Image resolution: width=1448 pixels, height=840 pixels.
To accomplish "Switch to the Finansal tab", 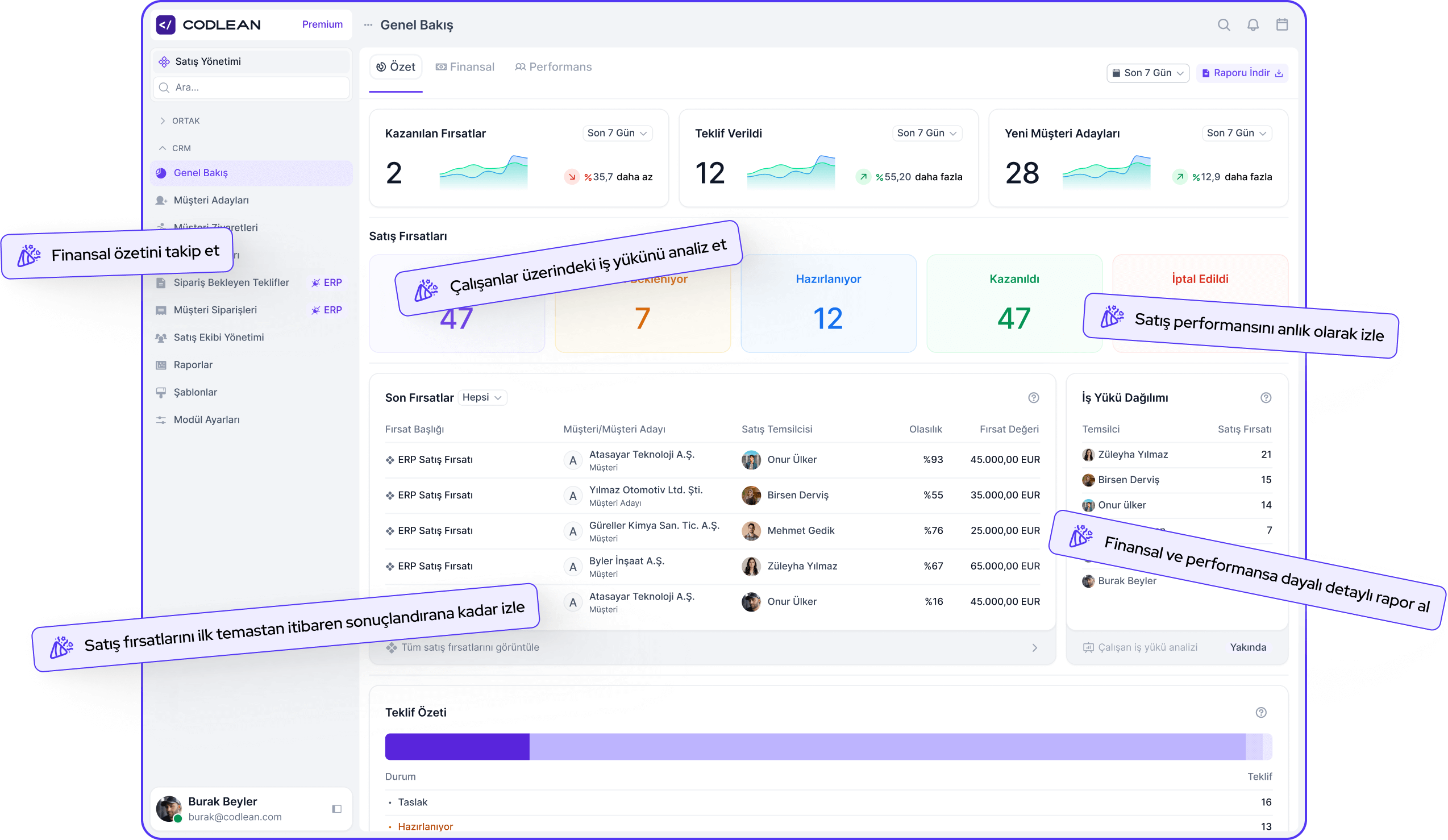I will tap(465, 67).
